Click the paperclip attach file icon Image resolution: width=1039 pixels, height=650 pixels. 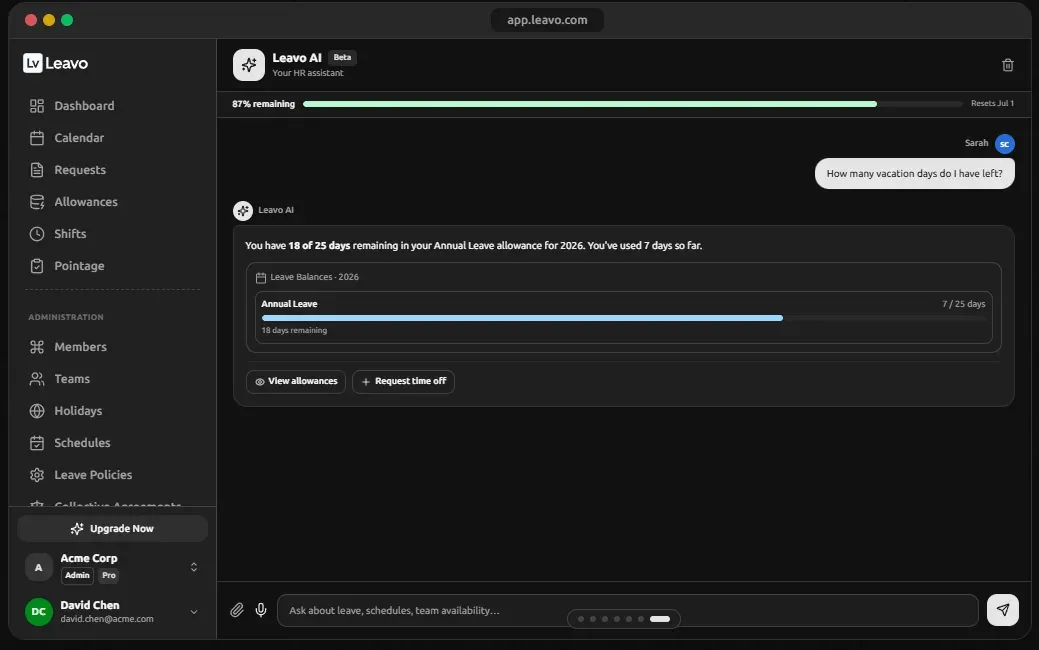click(237, 610)
